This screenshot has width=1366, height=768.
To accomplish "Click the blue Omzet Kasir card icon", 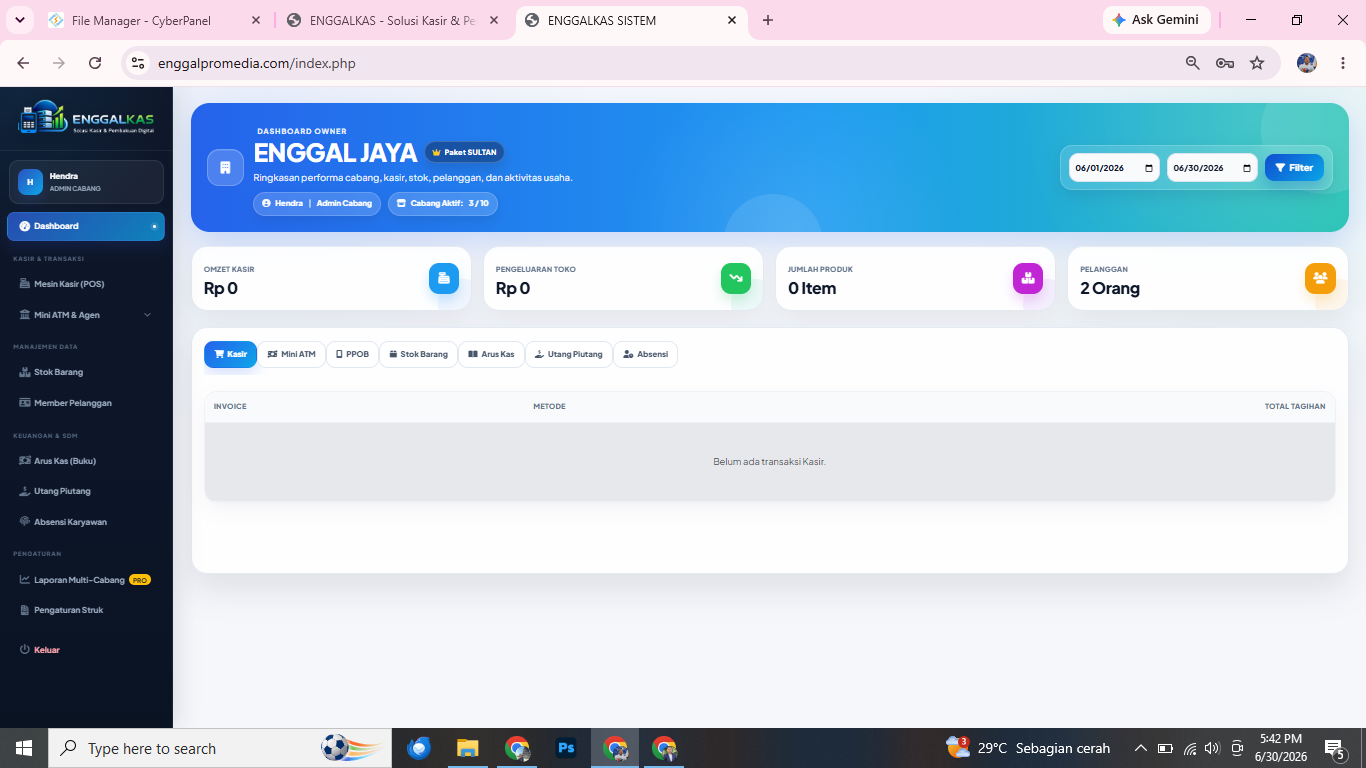I will coord(444,278).
